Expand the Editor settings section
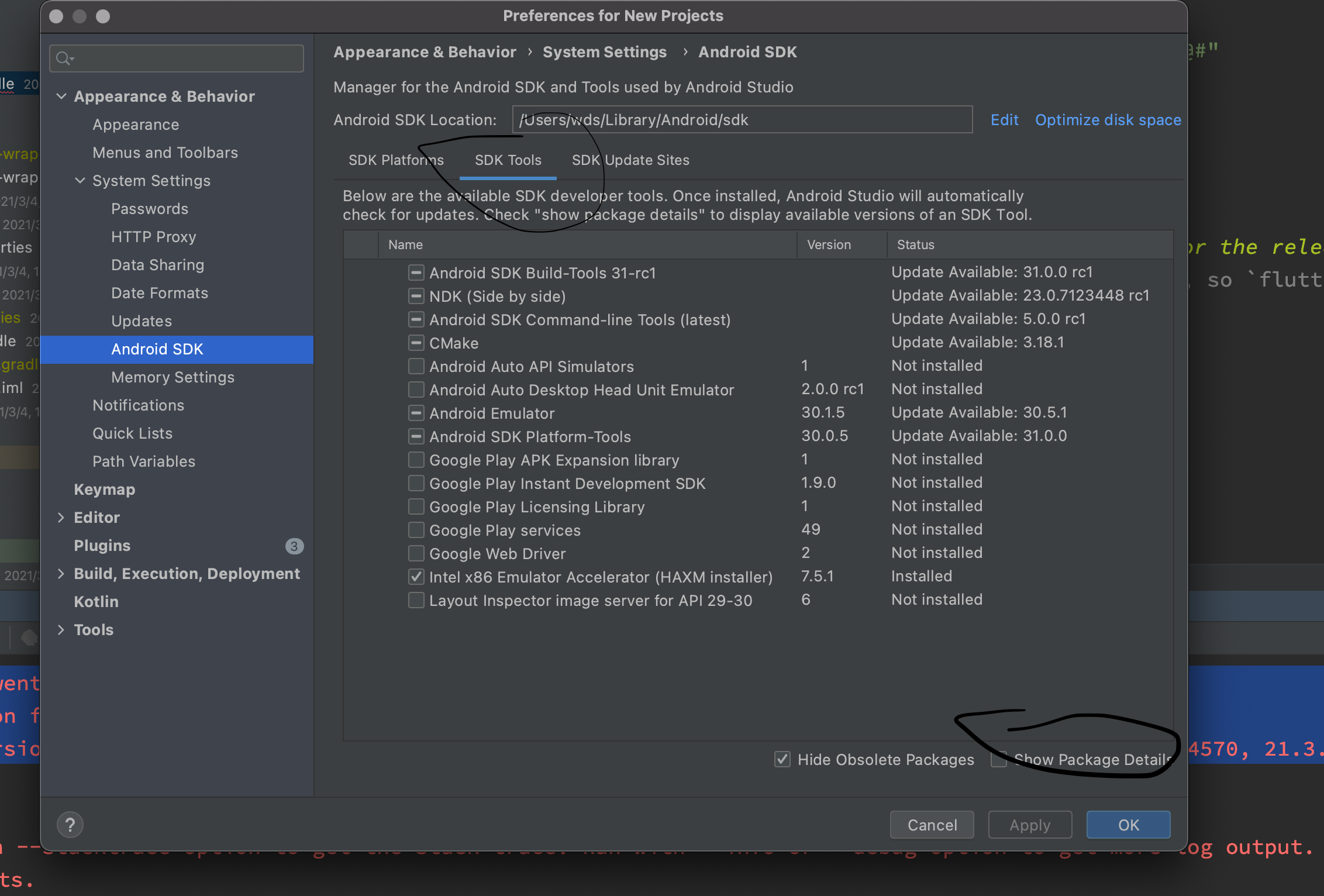The image size is (1324, 896). coord(62,517)
